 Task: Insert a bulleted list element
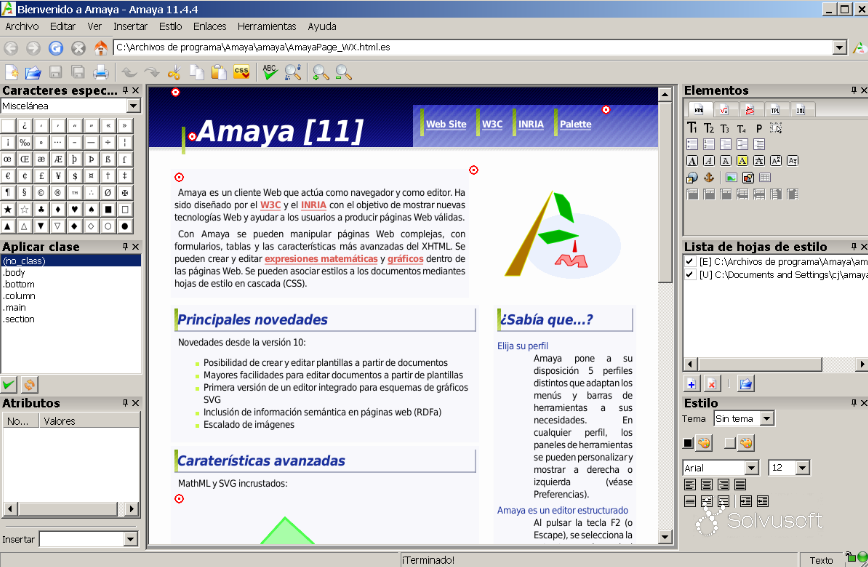(692, 145)
